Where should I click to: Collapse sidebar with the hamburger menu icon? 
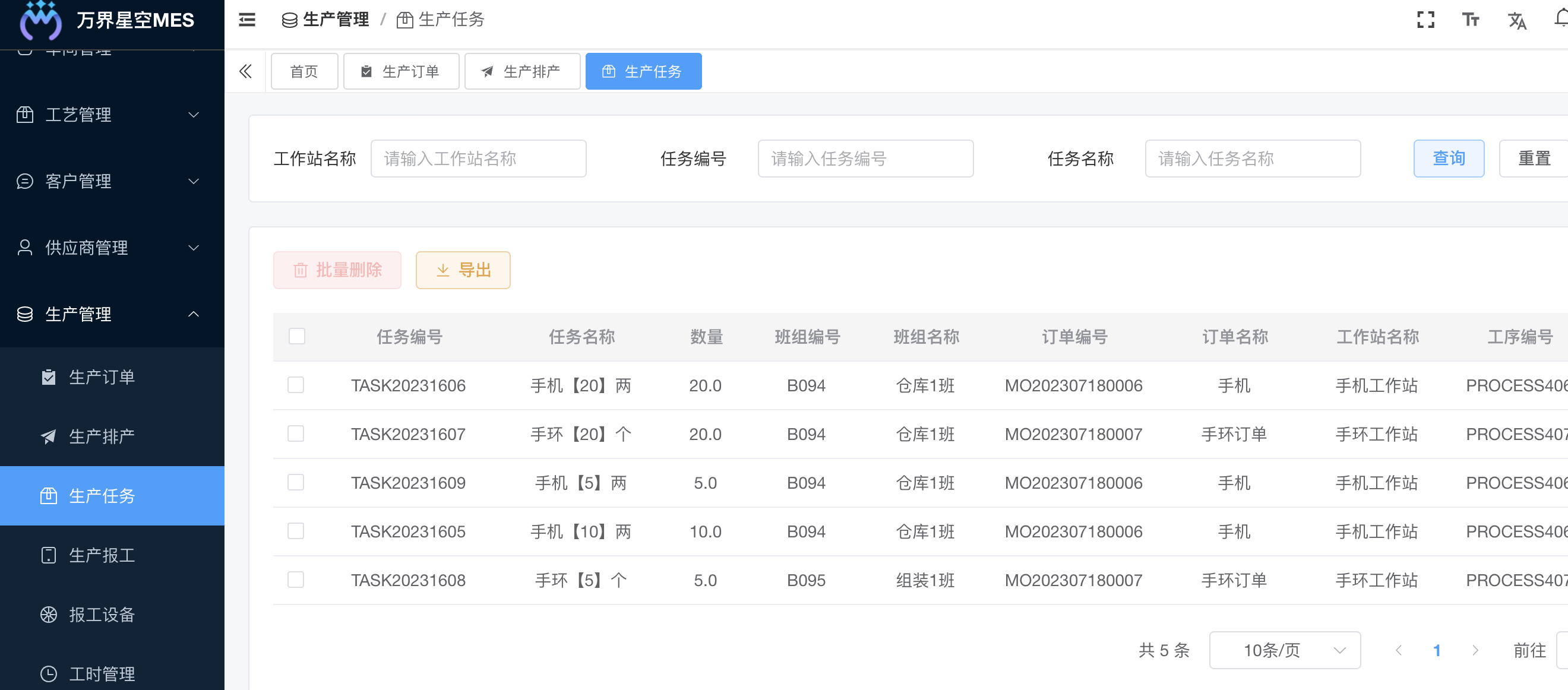(246, 20)
